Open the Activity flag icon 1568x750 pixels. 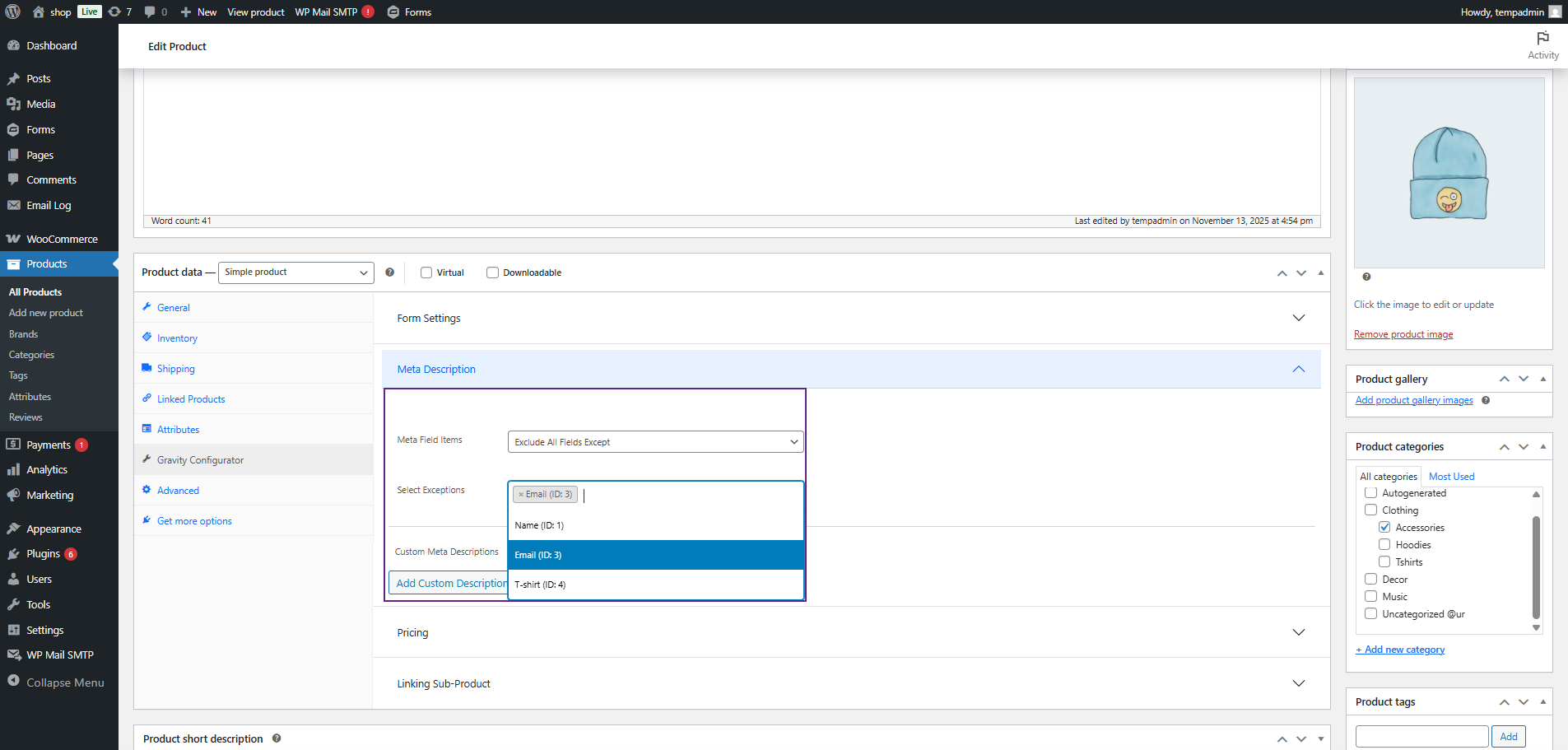point(1542,39)
